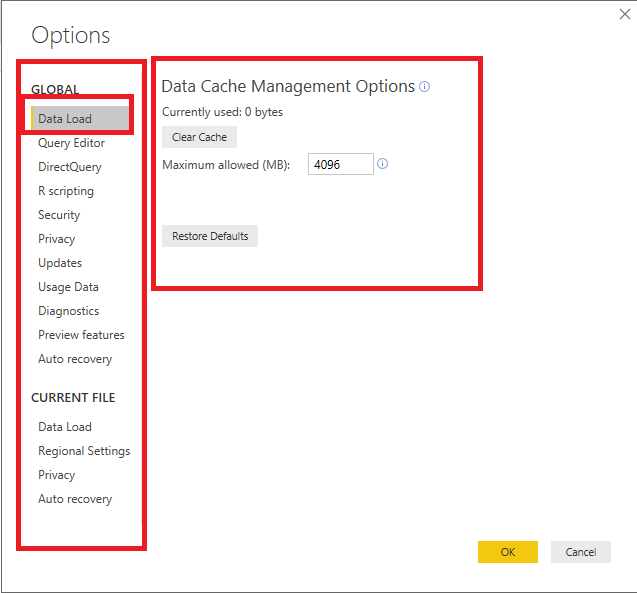Image resolution: width=637 pixels, height=593 pixels.
Task: Select the Security section
Action: click(59, 215)
